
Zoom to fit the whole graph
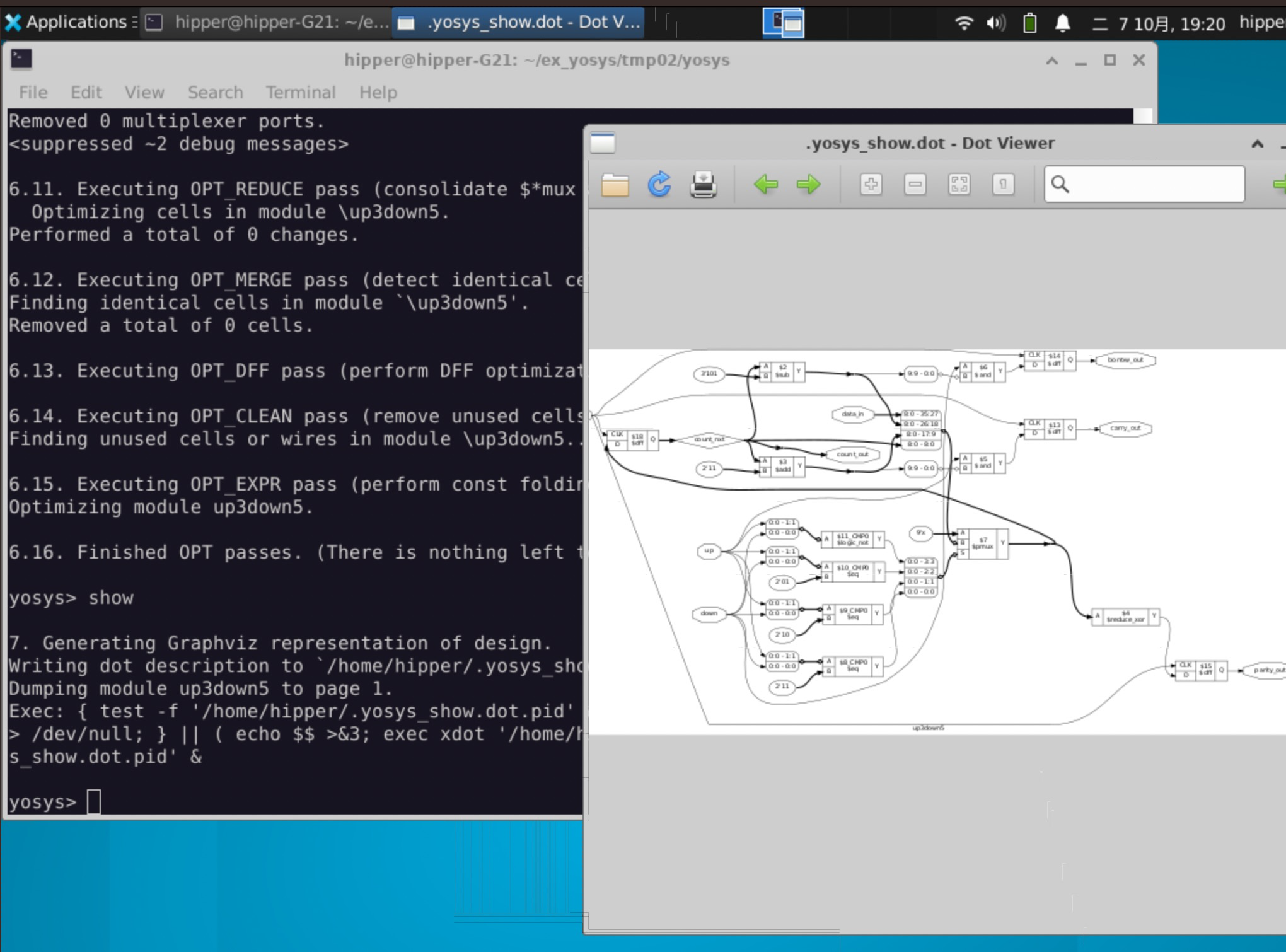click(959, 185)
